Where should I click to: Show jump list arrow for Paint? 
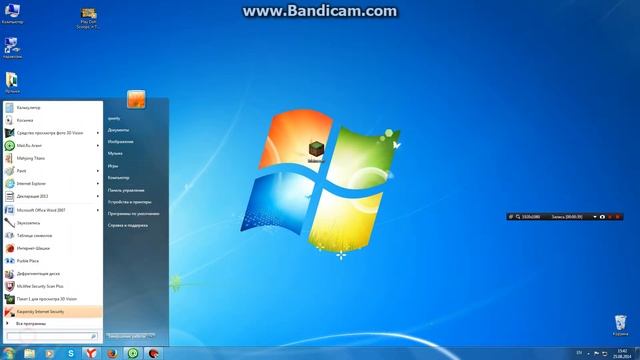point(98,171)
